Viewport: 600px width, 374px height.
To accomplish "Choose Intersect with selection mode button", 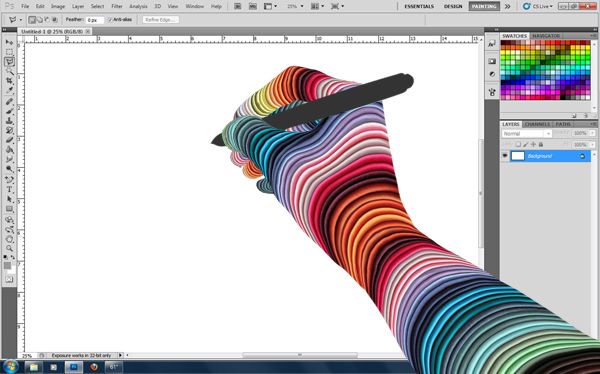I will pos(55,20).
